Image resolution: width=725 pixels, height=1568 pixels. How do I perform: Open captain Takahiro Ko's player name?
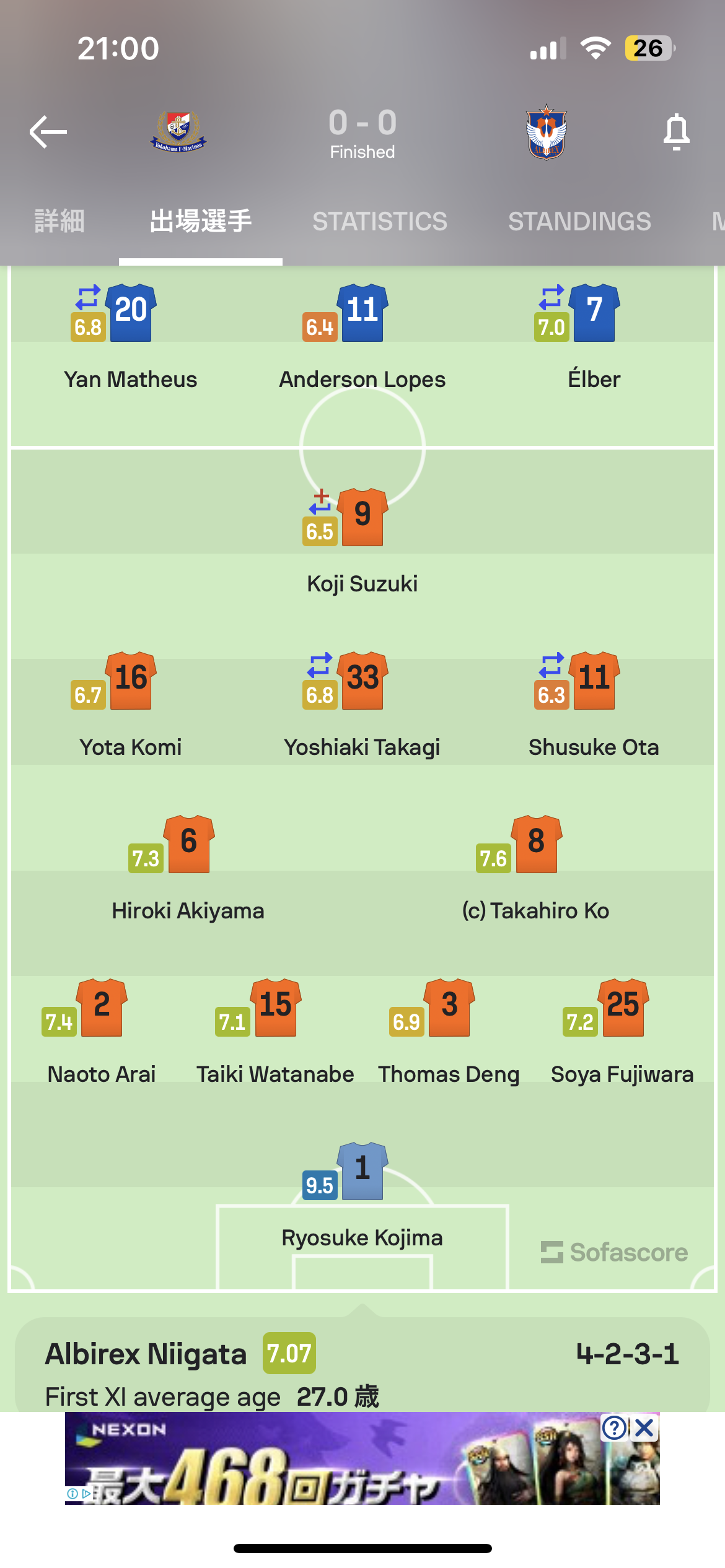tap(535, 911)
